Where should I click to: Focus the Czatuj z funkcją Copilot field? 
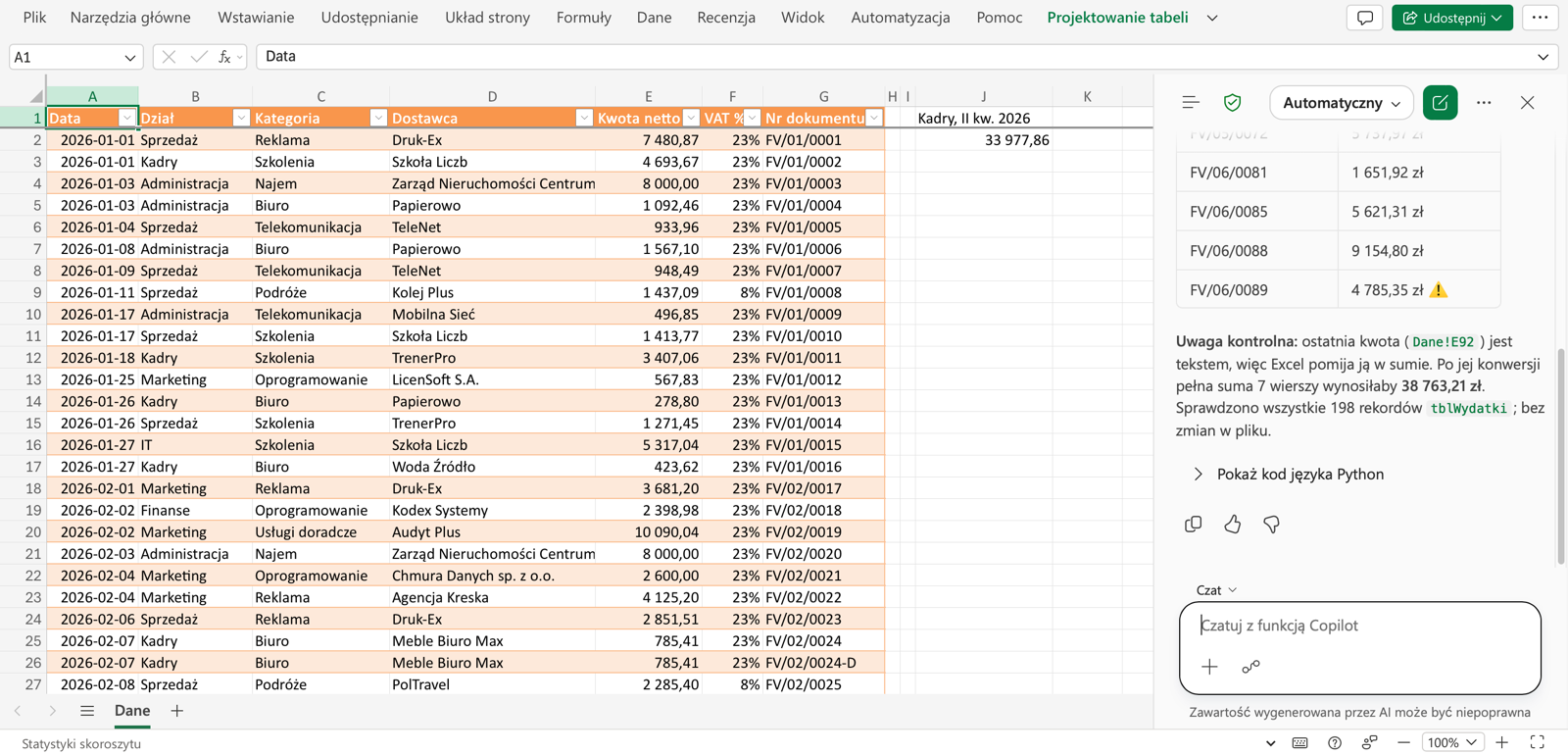[x=1359, y=626]
